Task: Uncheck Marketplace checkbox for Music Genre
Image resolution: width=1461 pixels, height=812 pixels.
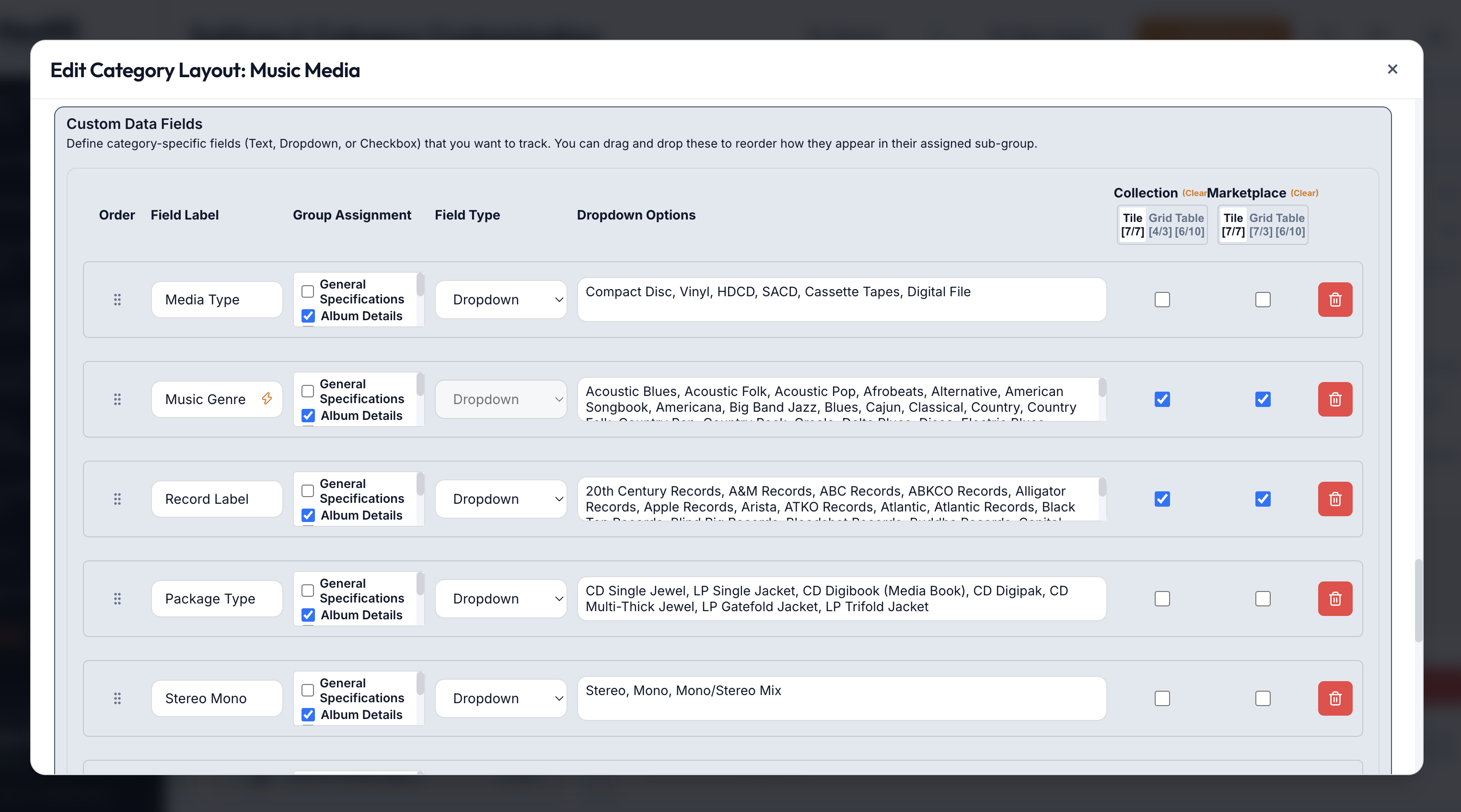Action: pyautogui.click(x=1263, y=399)
